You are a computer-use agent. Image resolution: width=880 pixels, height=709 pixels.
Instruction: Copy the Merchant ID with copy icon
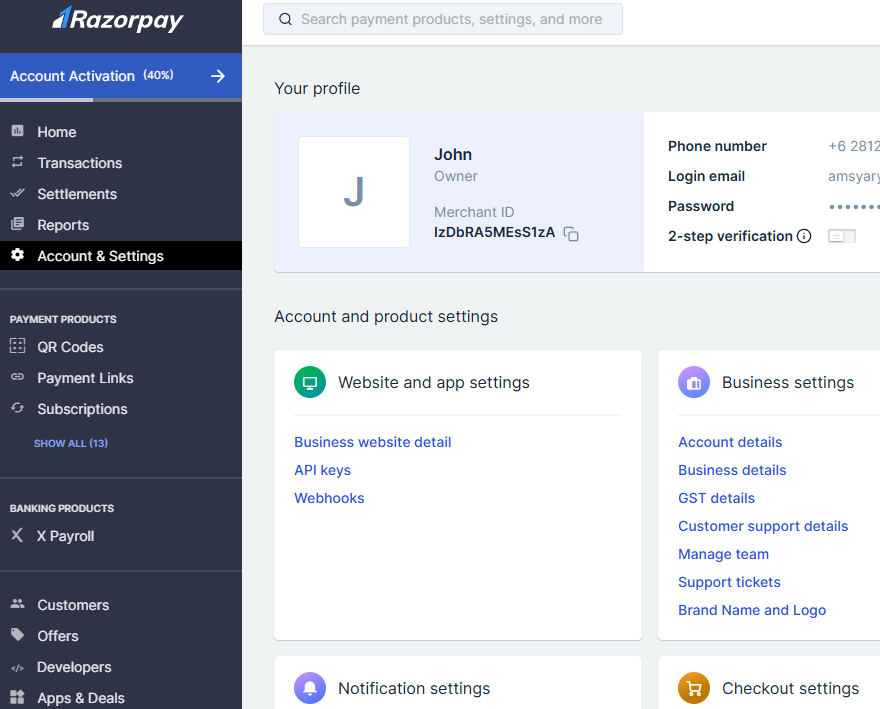pos(571,234)
